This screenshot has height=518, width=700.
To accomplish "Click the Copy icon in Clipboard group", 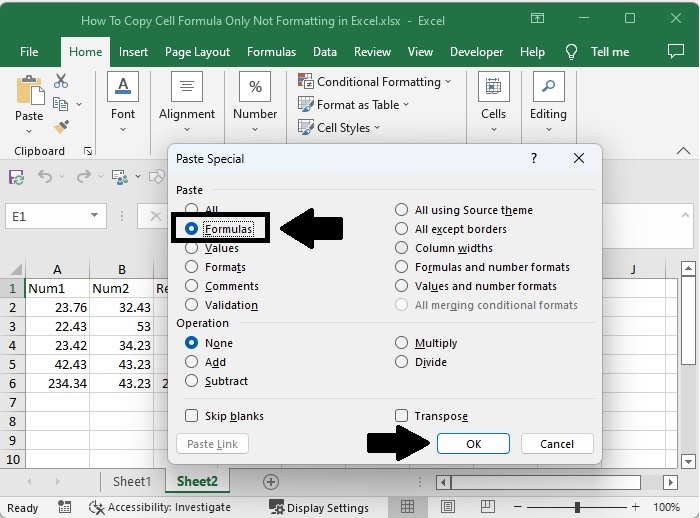I will coord(60,104).
